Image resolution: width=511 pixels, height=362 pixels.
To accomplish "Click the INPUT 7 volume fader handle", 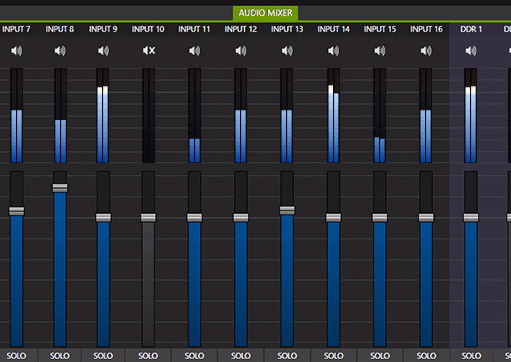I will (x=16, y=211).
